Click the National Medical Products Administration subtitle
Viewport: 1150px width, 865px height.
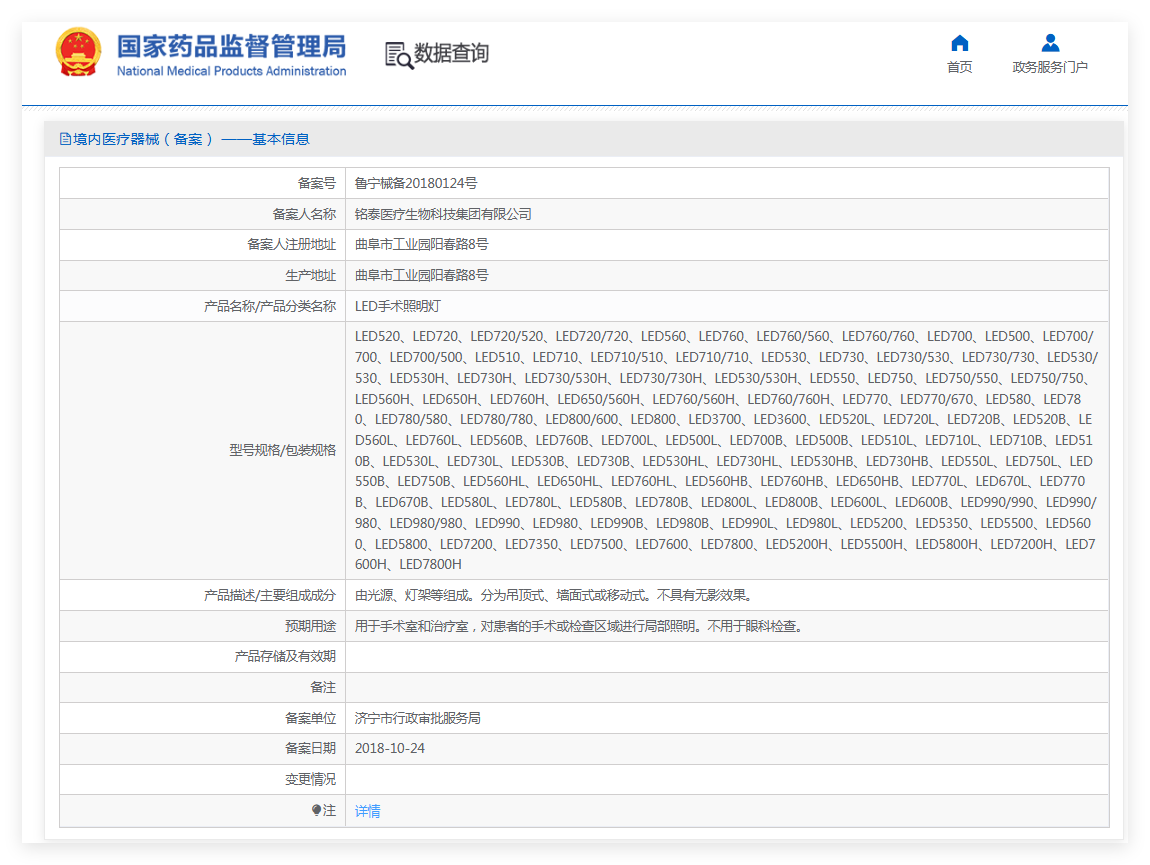coord(231,71)
